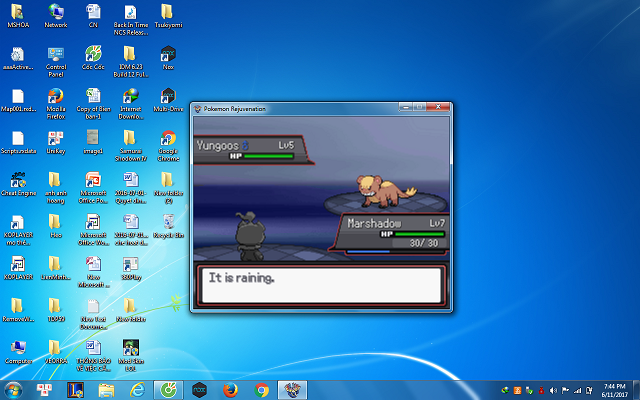The image size is (640, 400).
Task: Open File Explorer from the taskbar
Action: coord(106,391)
